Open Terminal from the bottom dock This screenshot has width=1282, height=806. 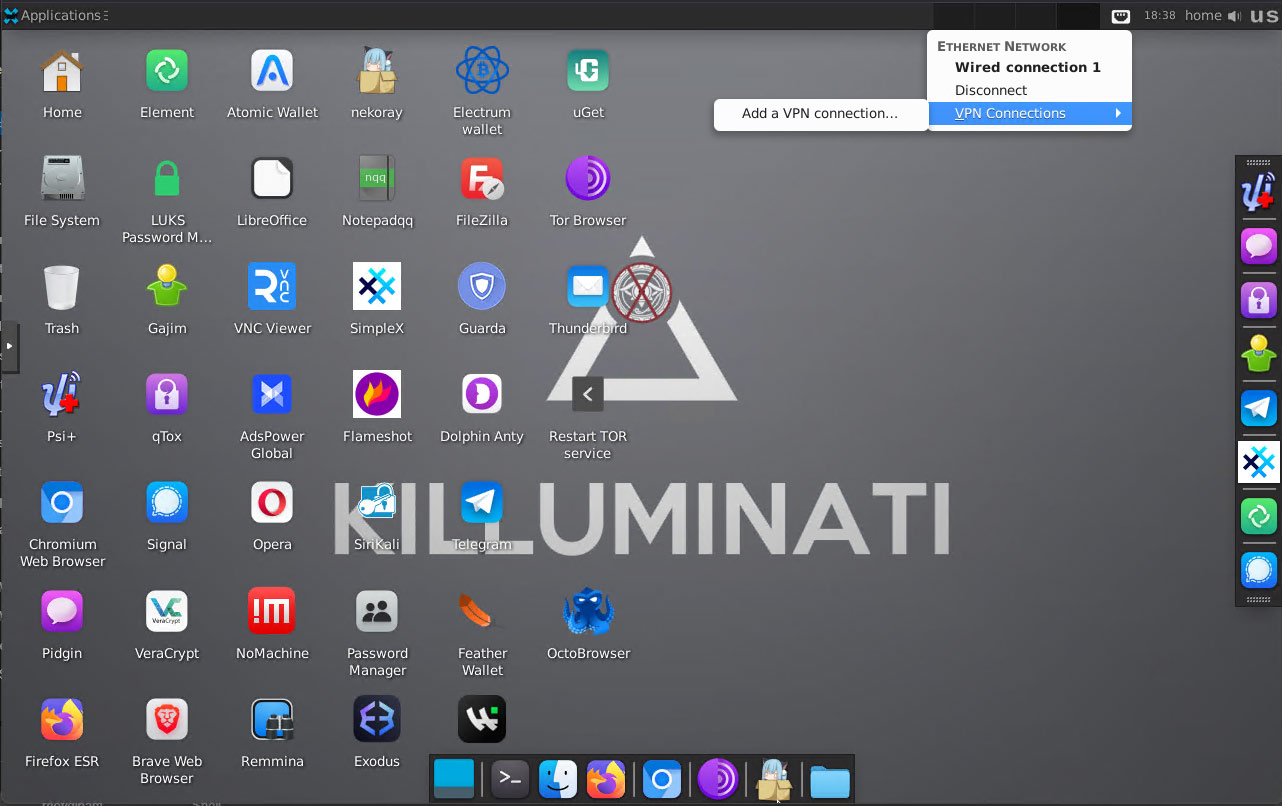[511, 779]
